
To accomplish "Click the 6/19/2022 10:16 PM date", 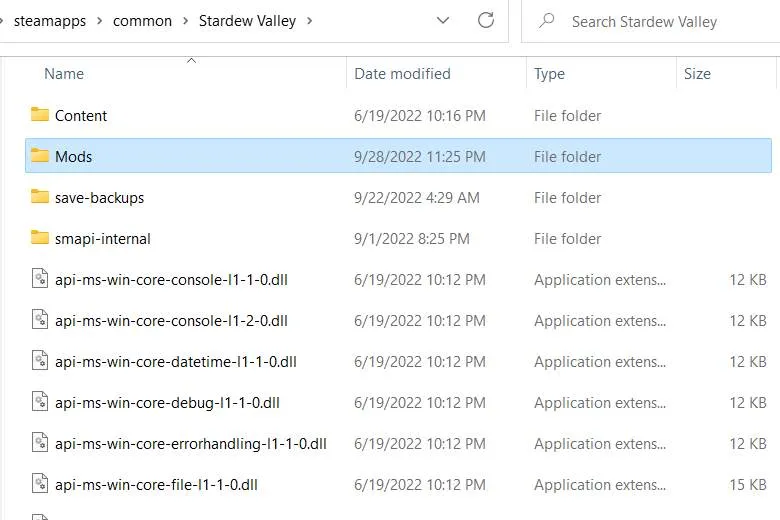I will tap(420, 115).
